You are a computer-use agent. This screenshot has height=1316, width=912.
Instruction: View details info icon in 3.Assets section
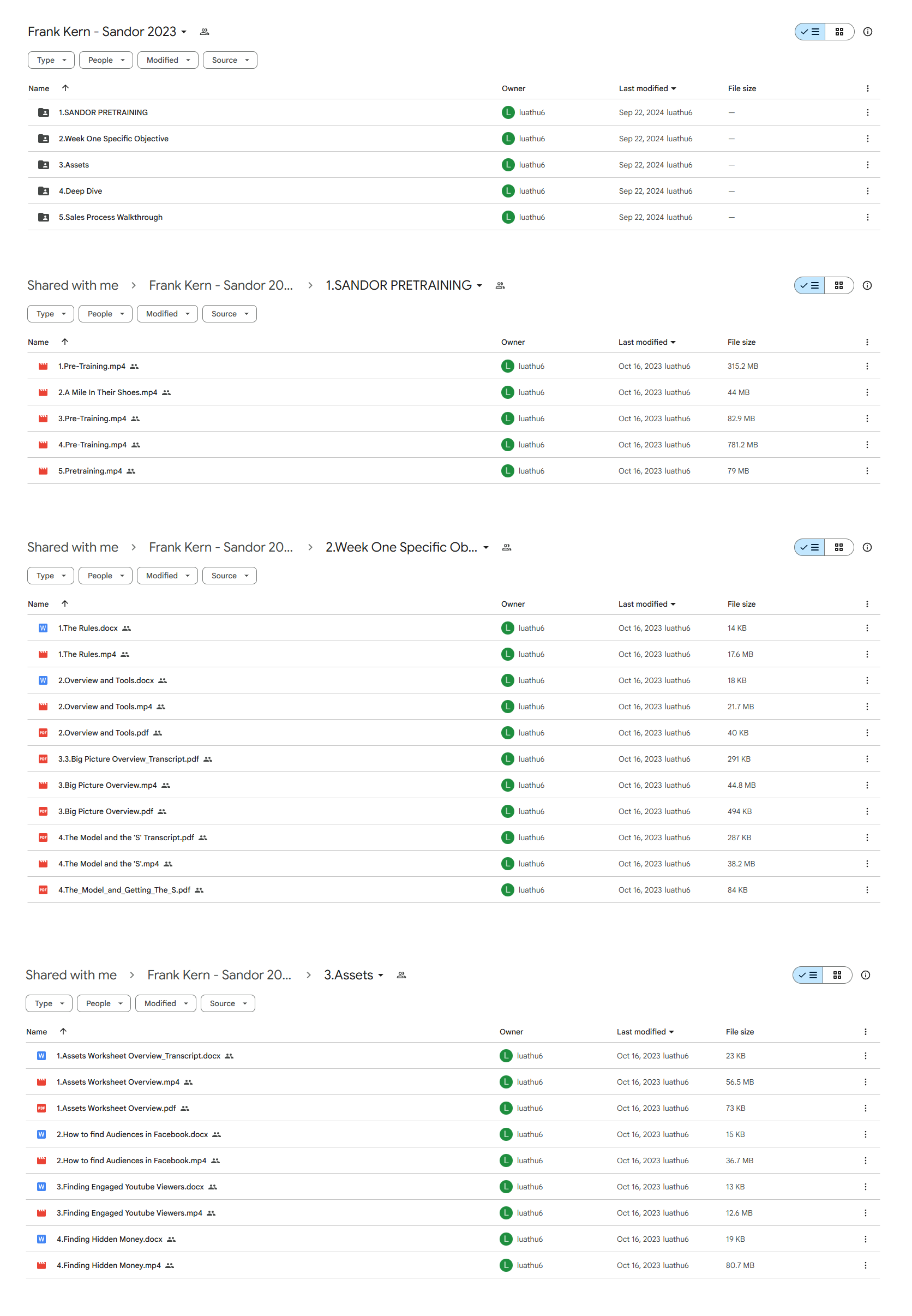click(x=865, y=976)
